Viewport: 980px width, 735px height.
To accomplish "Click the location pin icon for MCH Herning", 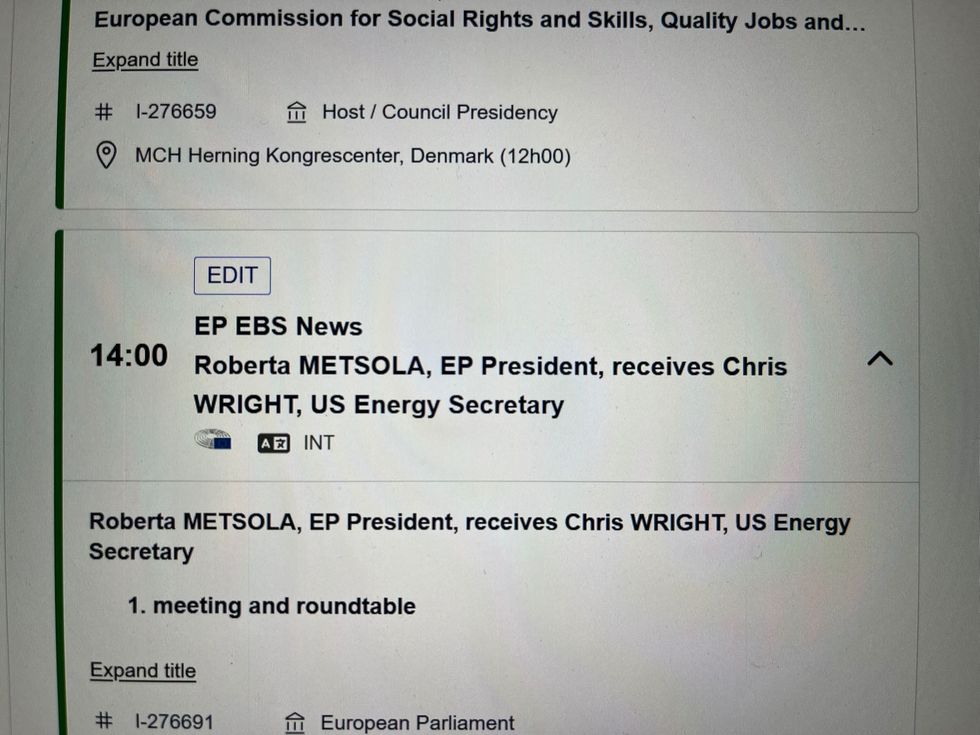I will [x=106, y=156].
